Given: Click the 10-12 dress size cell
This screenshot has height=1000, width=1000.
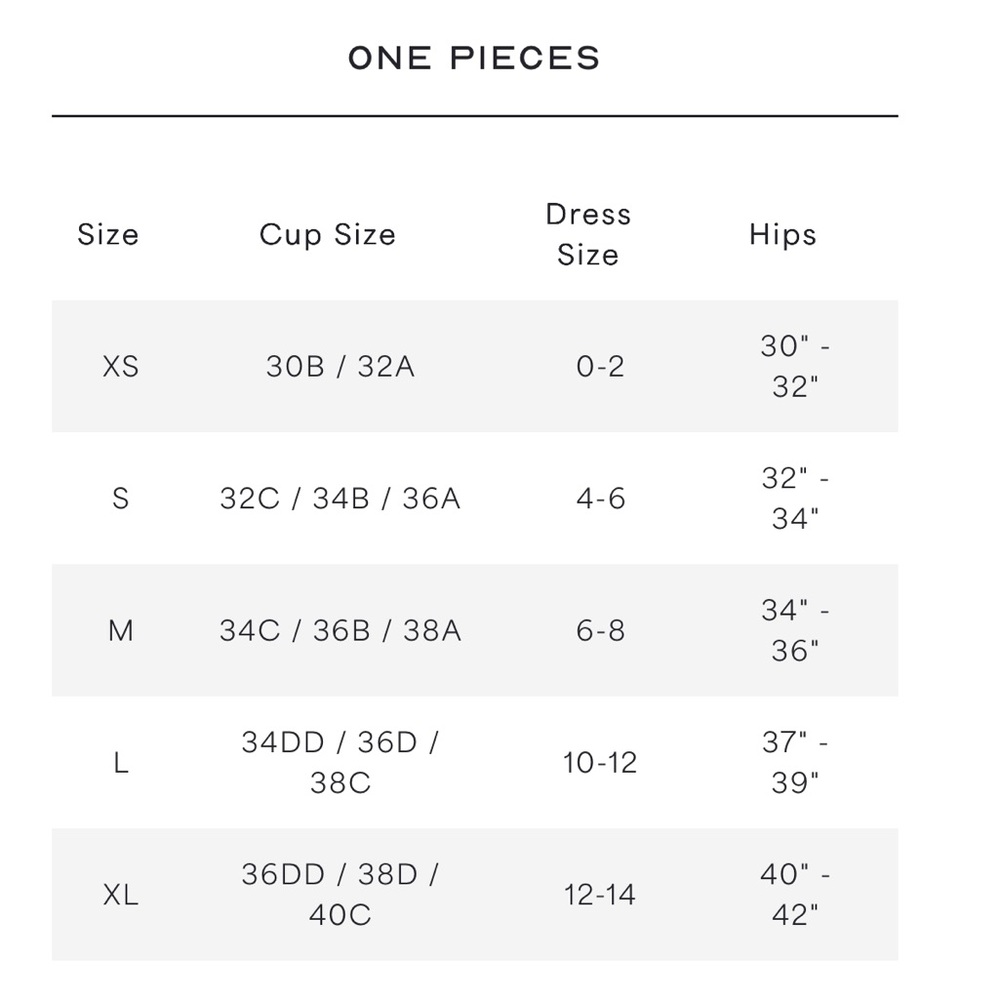Looking at the screenshot, I should pos(600,763).
